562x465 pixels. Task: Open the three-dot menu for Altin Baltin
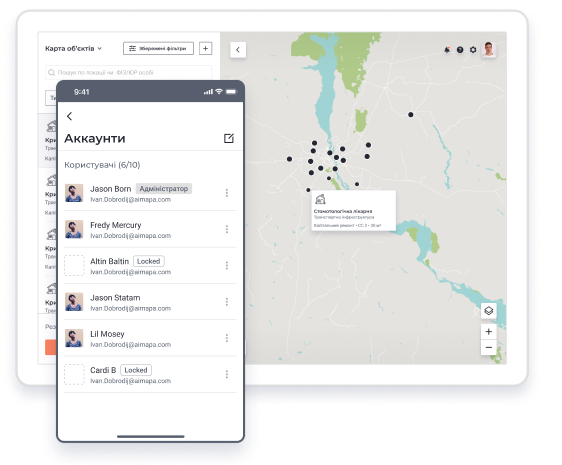point(227,265)
